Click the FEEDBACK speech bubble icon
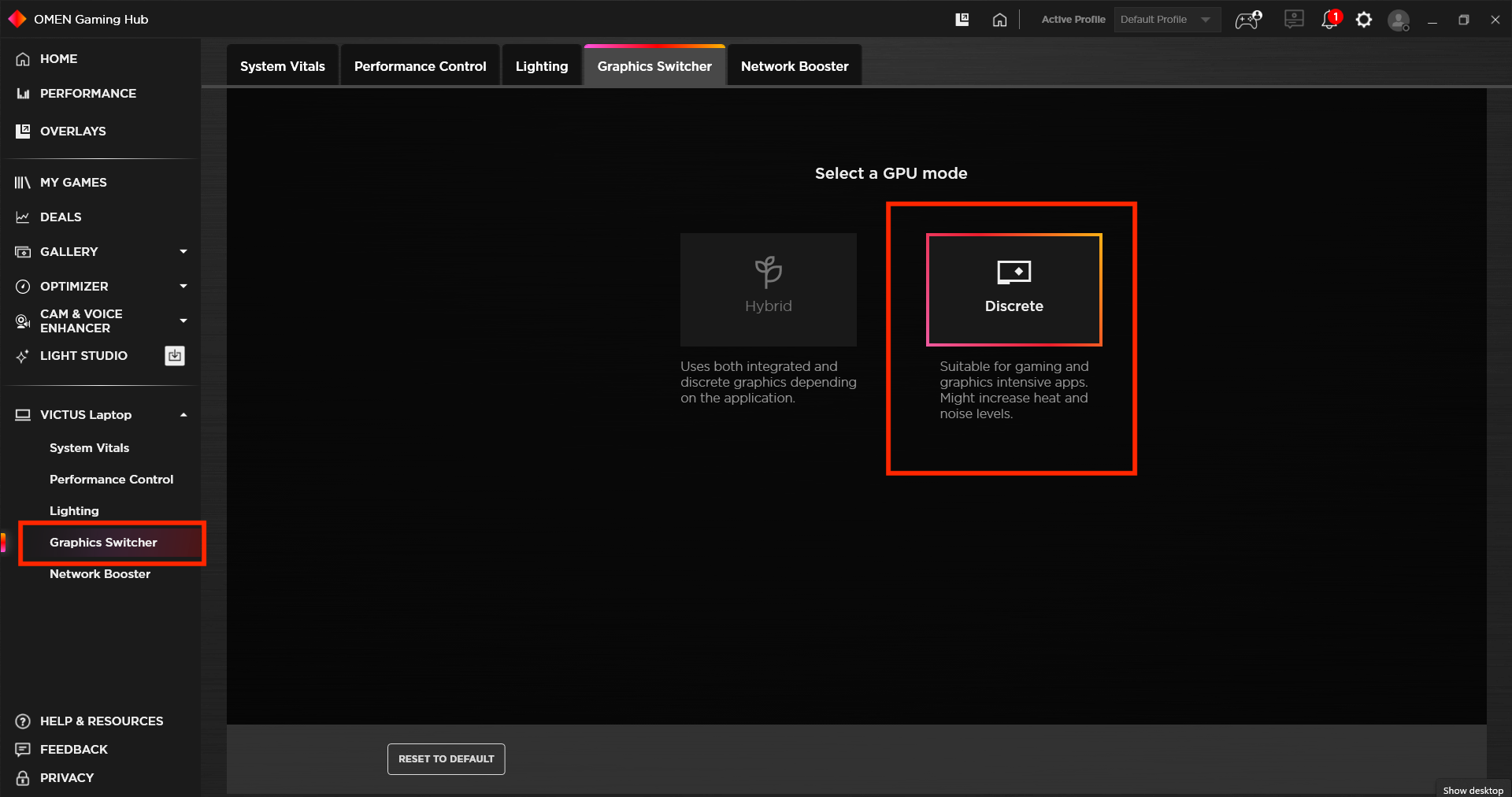 (x=23, y=750)
